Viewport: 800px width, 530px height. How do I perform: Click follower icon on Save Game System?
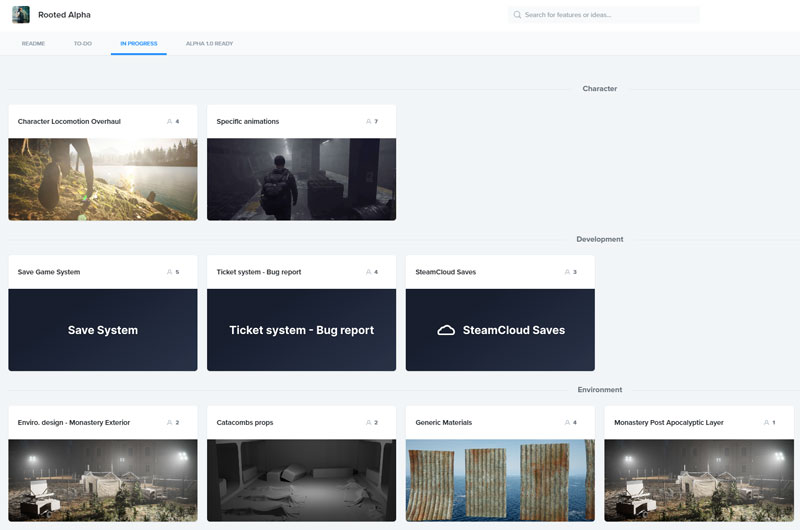point(170,272)
